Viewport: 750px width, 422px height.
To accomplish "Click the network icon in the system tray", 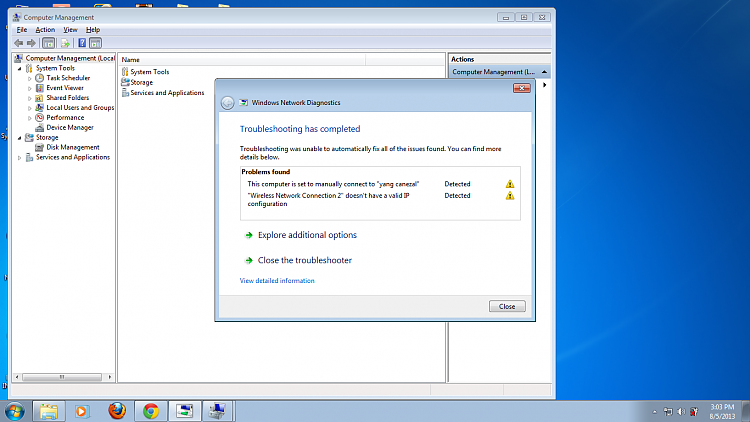I will 668,411.
